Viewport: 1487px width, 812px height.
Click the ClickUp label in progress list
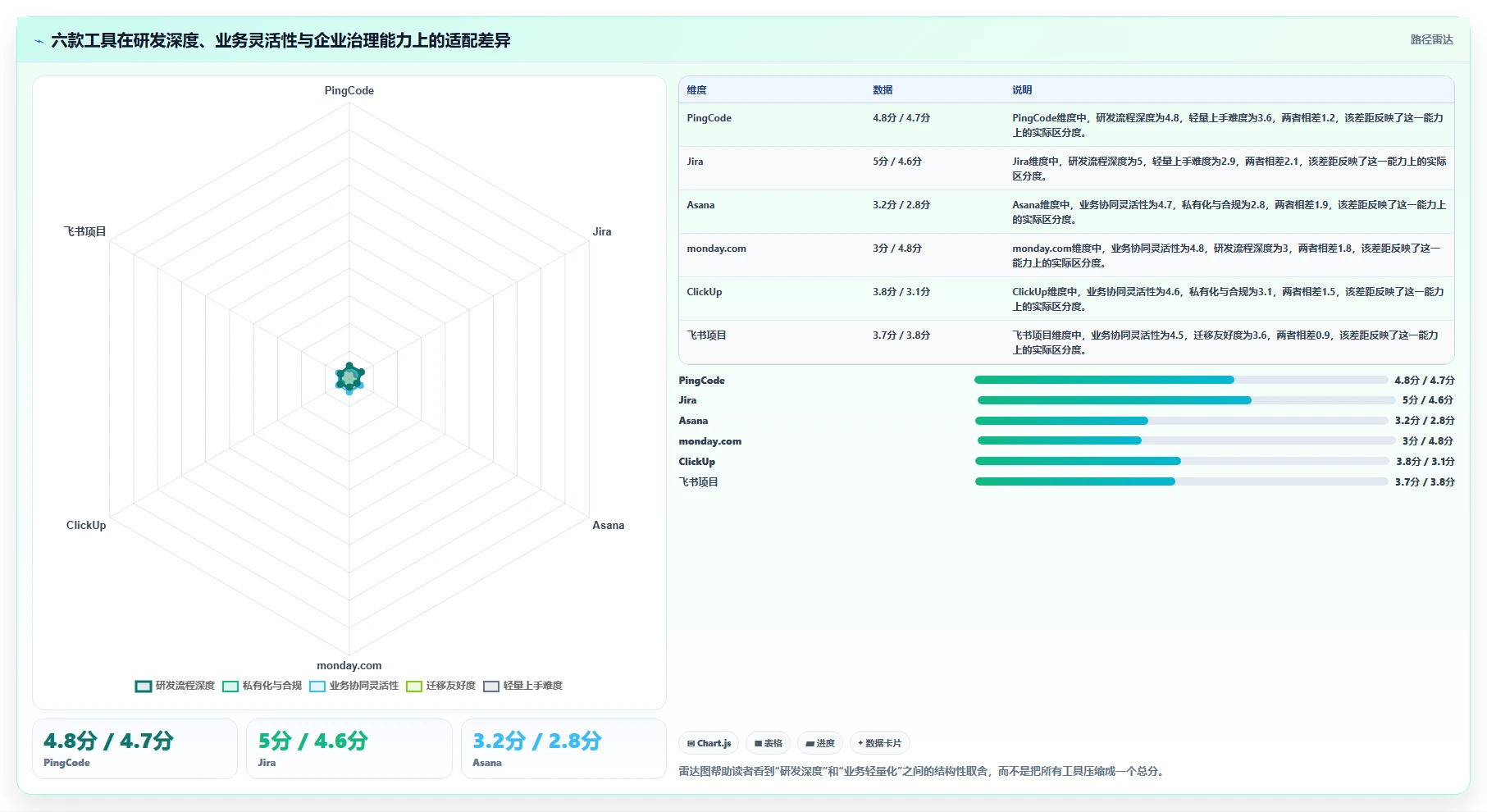697,462
